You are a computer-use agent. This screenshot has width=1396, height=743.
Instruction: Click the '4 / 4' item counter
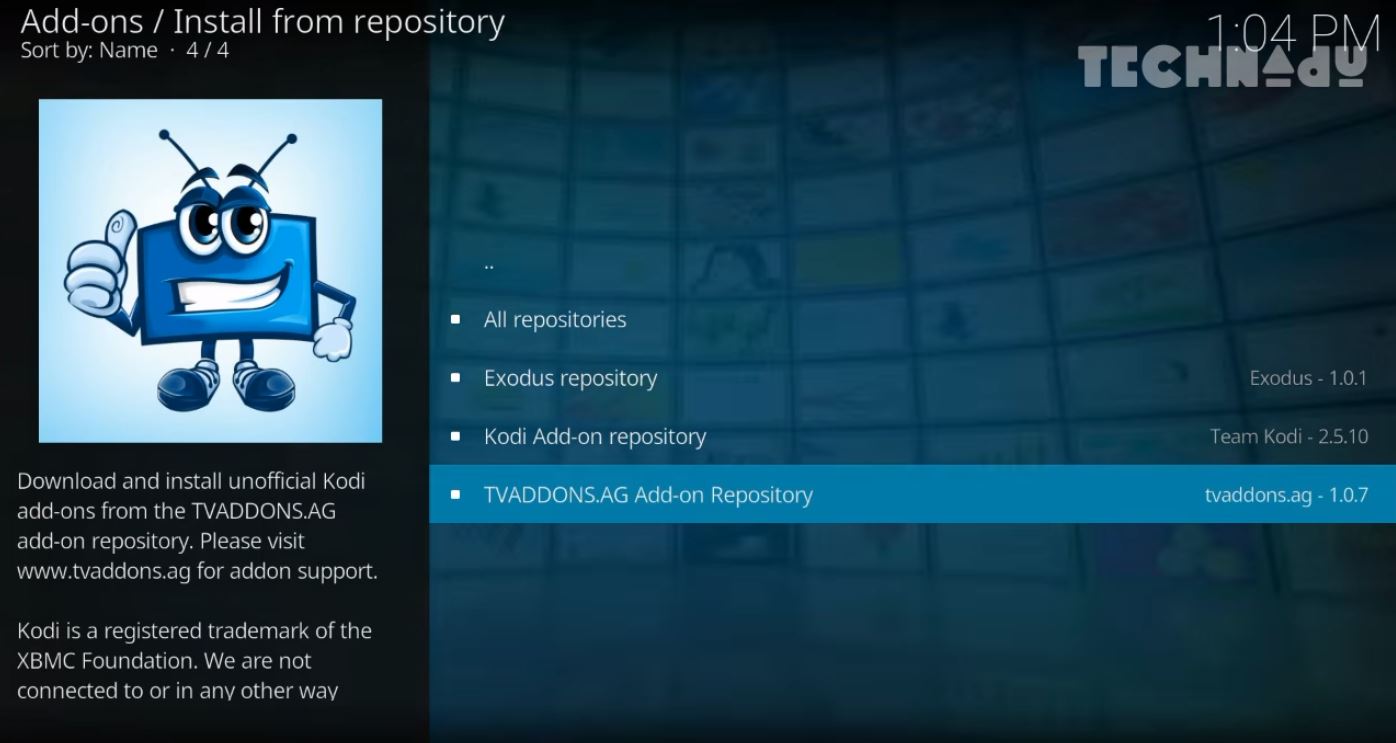[208, 50]
